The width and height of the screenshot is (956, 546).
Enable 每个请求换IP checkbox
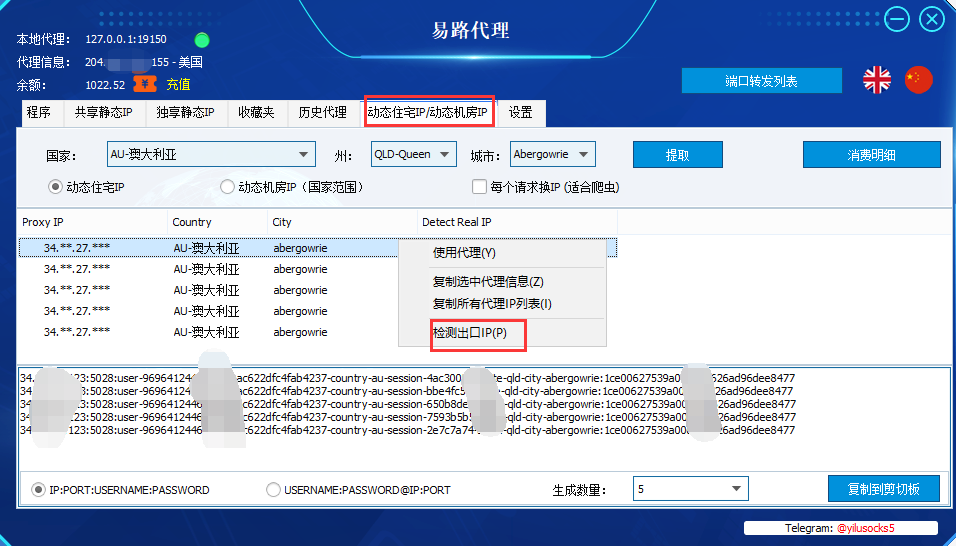pyautogui.click(x=479, y=186)
